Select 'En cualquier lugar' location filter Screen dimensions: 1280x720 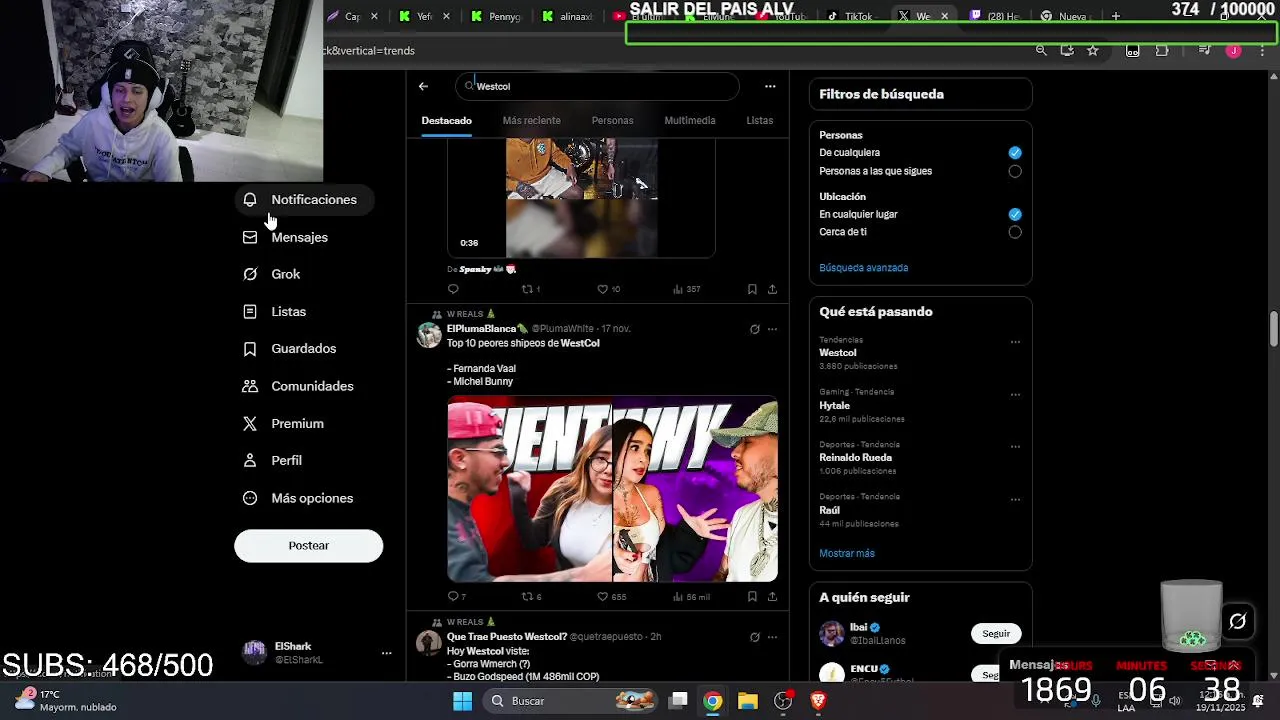pos(1015,214)
